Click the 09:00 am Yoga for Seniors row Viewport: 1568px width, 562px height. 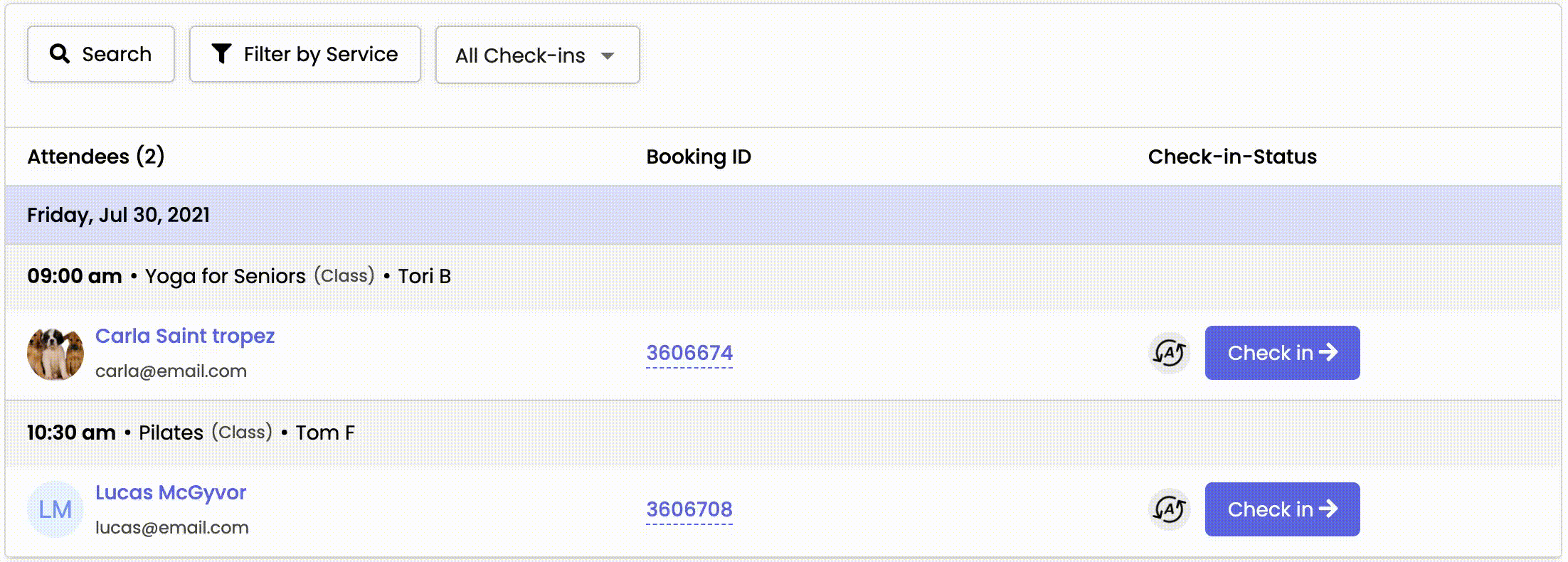[x=239, y=276]
